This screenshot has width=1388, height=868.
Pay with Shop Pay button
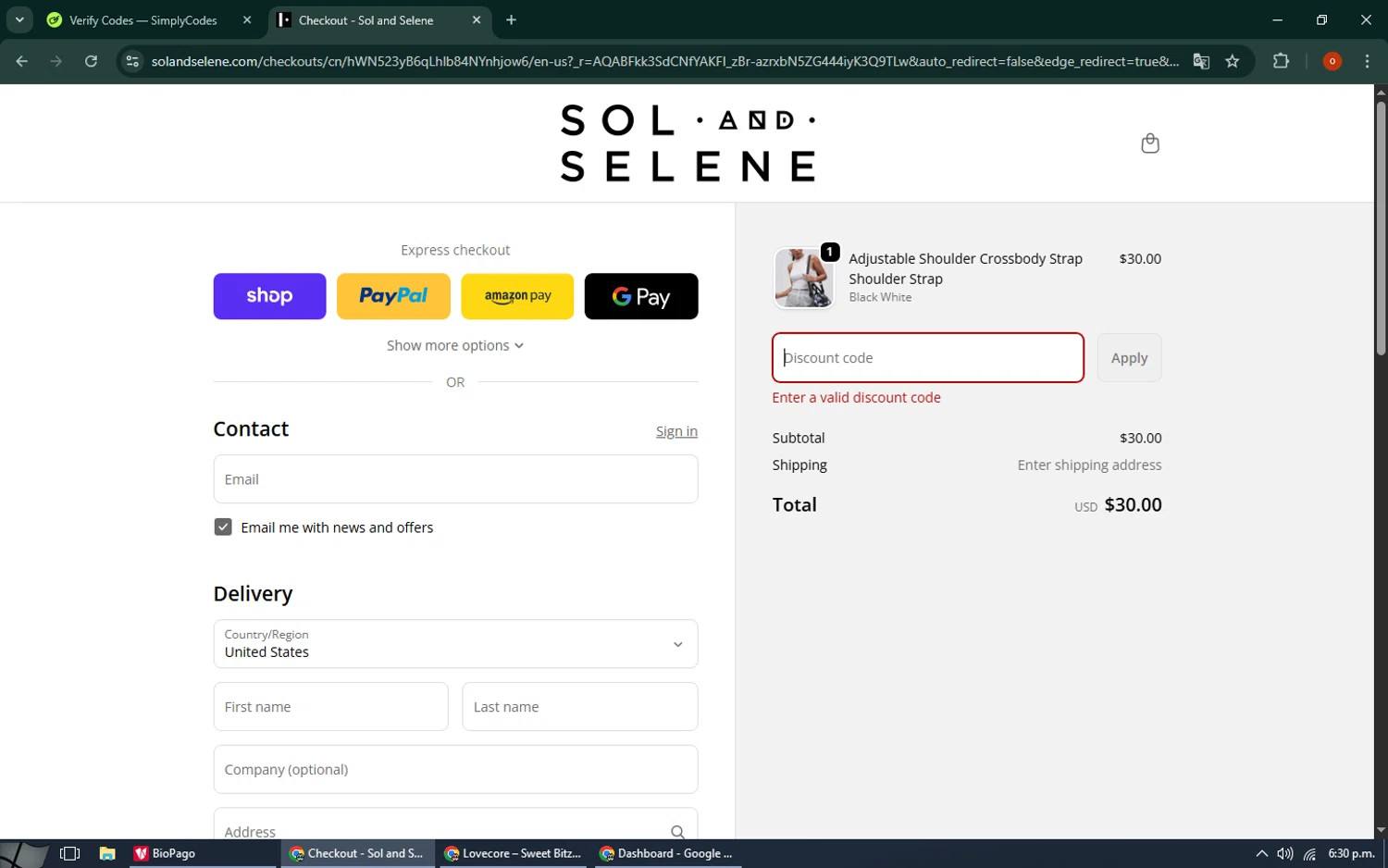pyautogui.click(x=269, y=296)
